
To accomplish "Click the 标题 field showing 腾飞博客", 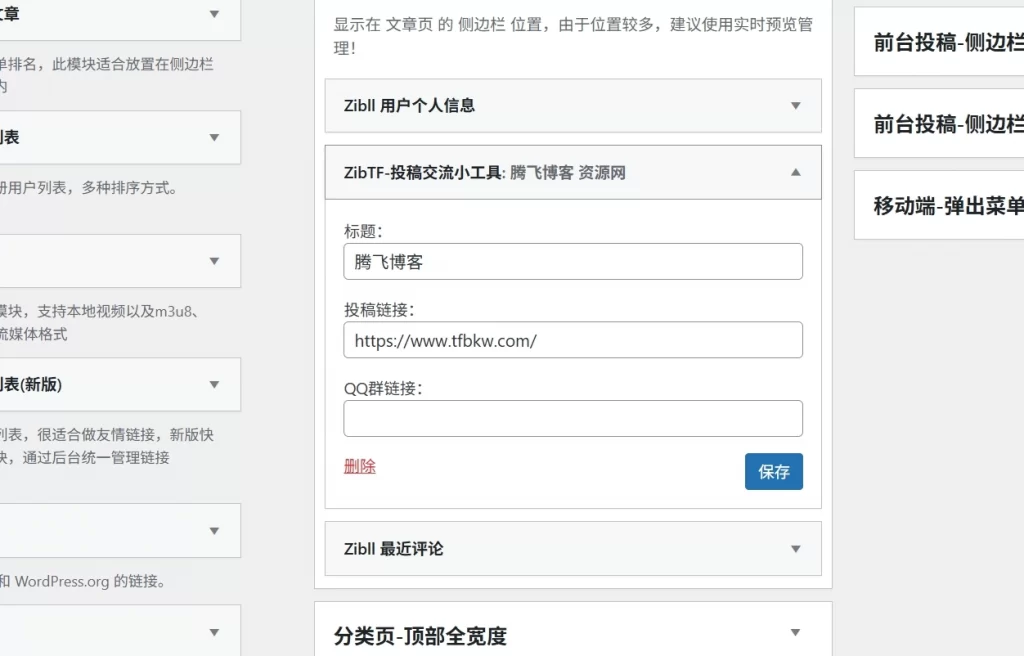I will (x=573, y=261).
